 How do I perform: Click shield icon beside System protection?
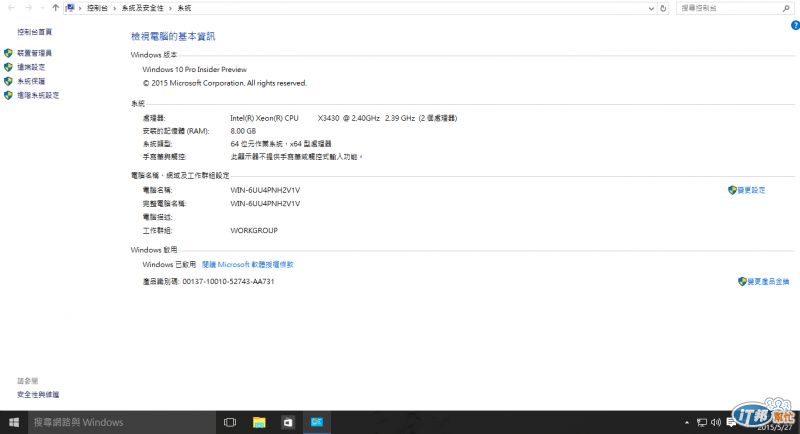coord(8,81)
